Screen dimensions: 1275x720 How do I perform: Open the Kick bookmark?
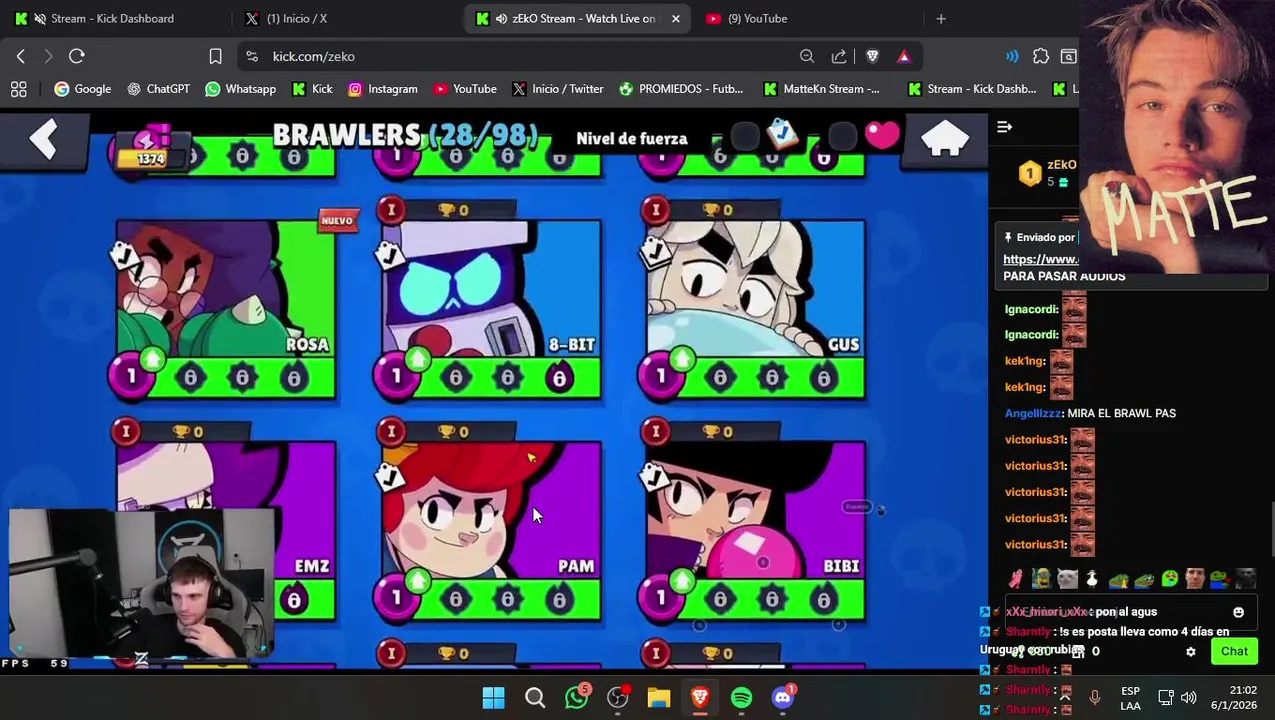312,89
